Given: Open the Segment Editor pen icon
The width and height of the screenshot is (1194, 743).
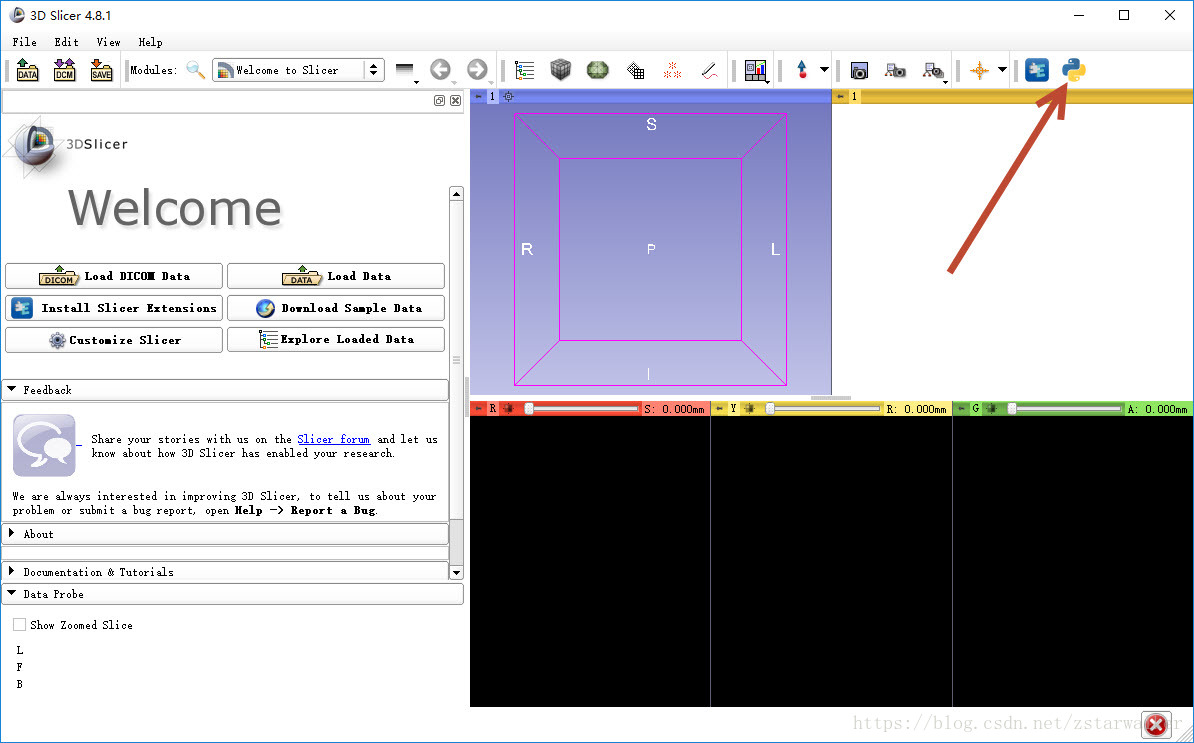Looking at the screenshot, I should coord(710,71).
